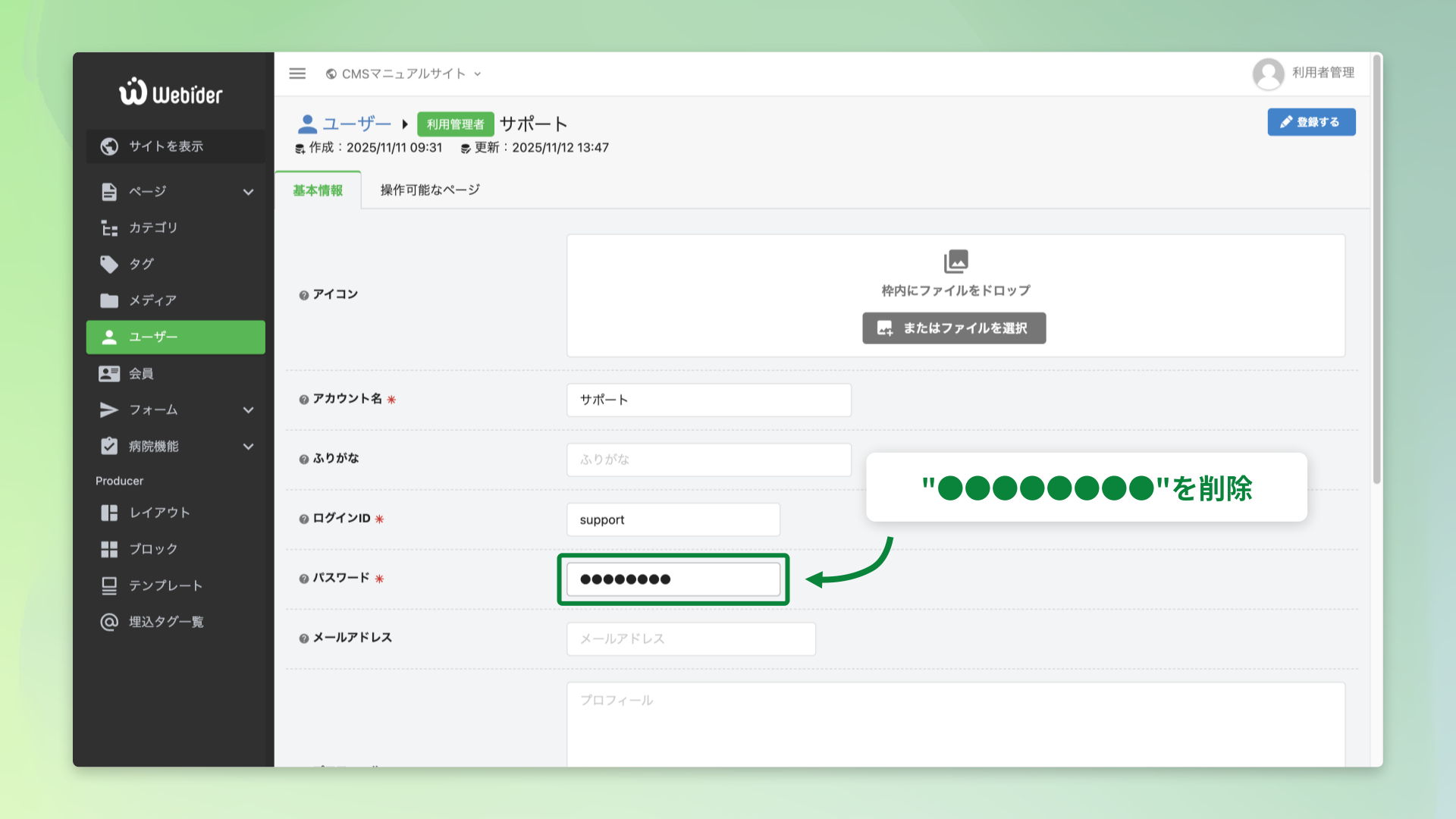Viewport: 1456px width, 819px height.
Task: Open the メディア folder icon
Action: pos(109,300)
